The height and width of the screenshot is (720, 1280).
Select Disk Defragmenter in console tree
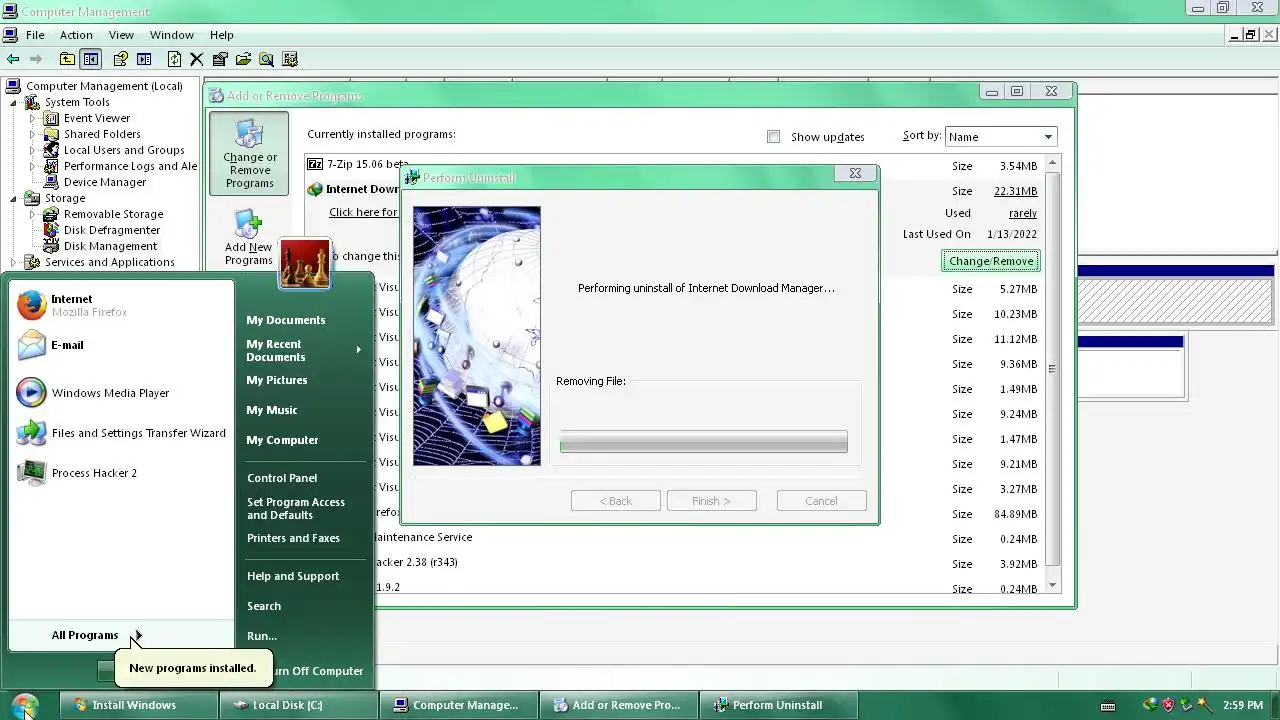point(112,230)
